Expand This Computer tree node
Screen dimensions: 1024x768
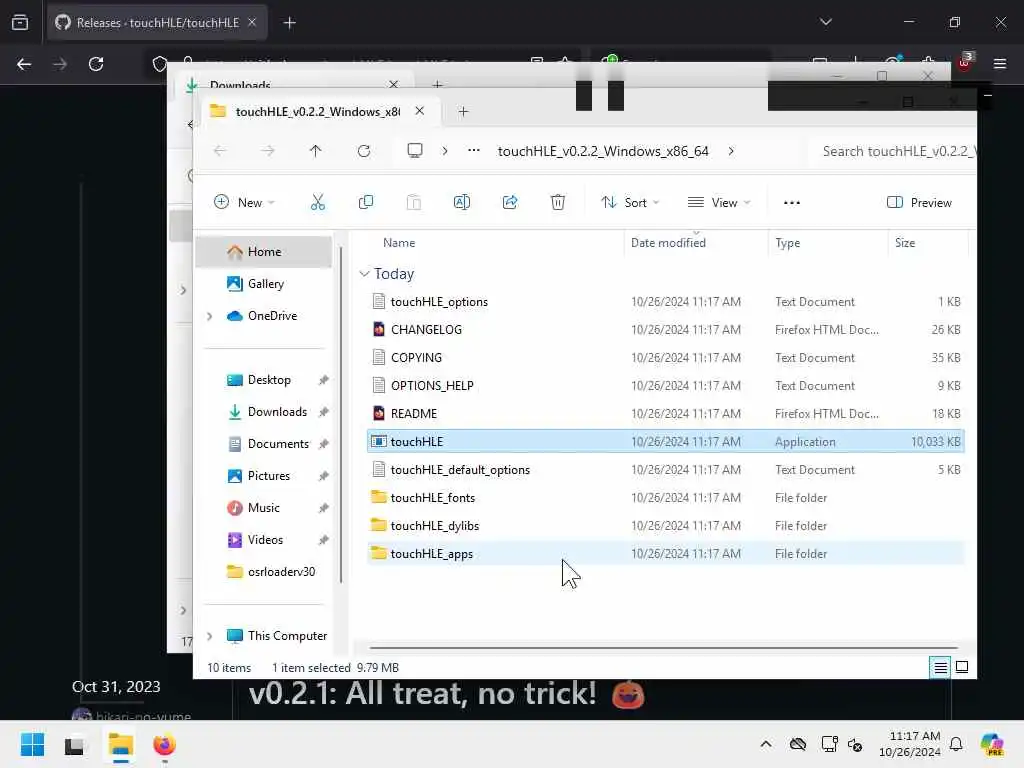coord(210,636)
